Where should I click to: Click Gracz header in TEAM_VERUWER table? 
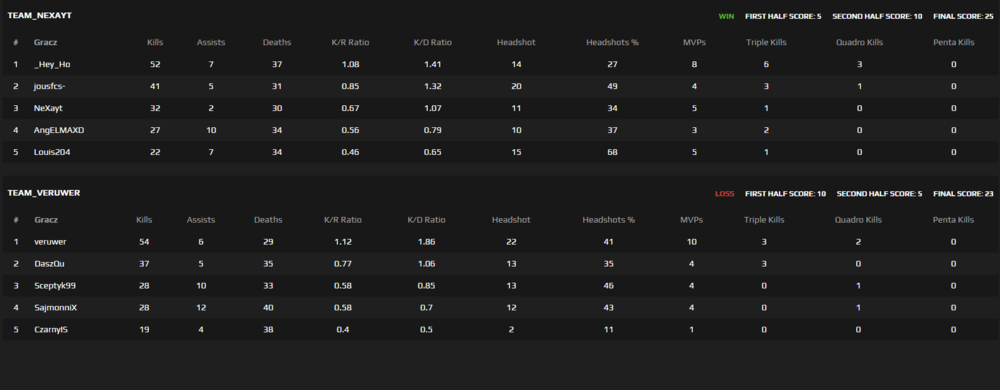(x=46, y=220)
